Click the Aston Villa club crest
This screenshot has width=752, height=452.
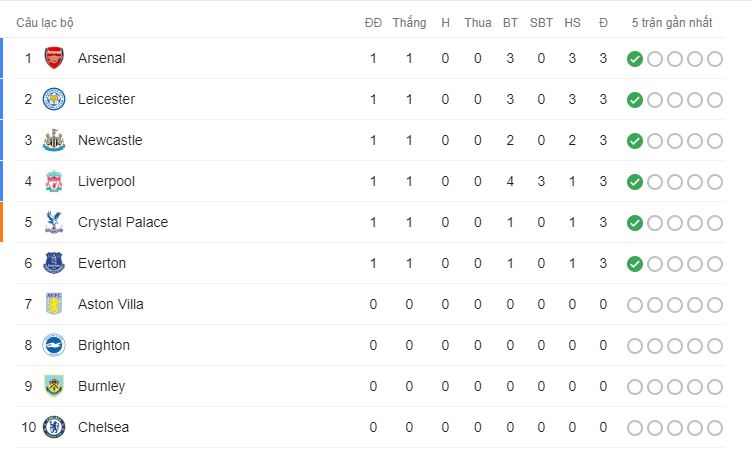(x=54, y=304)
